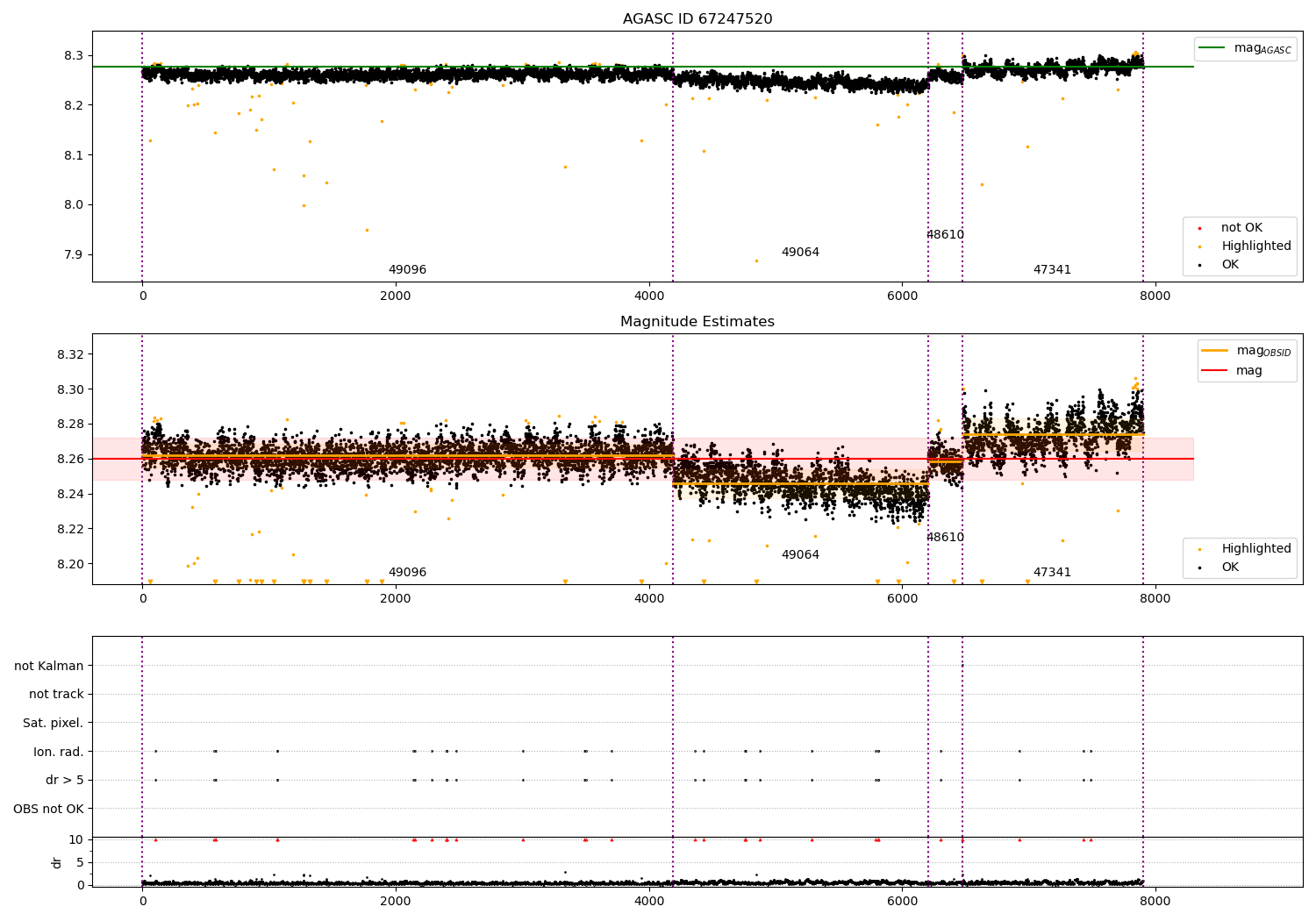Click the 8.32 y-tick label in middle plot

(70, 354)
